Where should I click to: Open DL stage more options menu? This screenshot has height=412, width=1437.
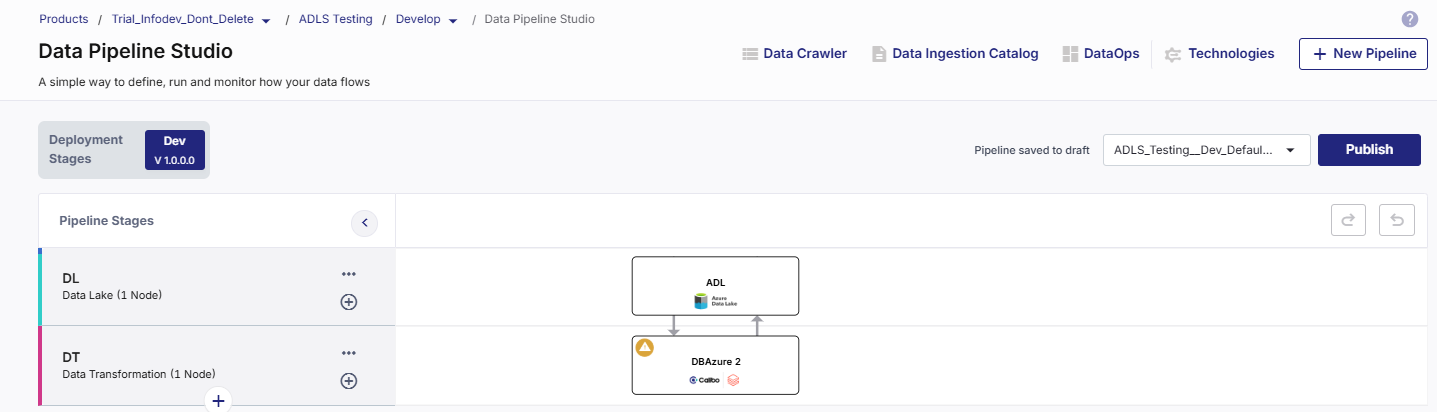click(x=349, y=274)
